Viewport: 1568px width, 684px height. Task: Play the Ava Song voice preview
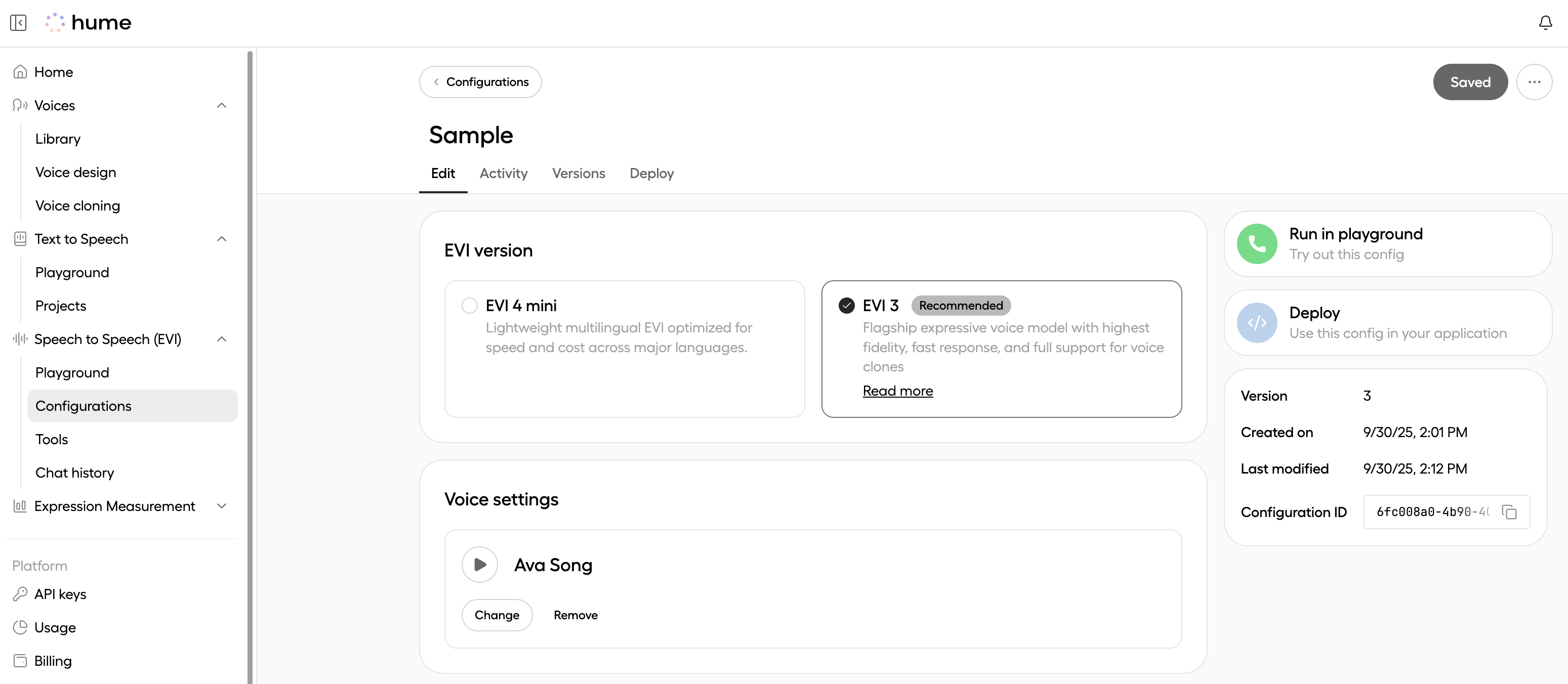(x=480, y=565)
